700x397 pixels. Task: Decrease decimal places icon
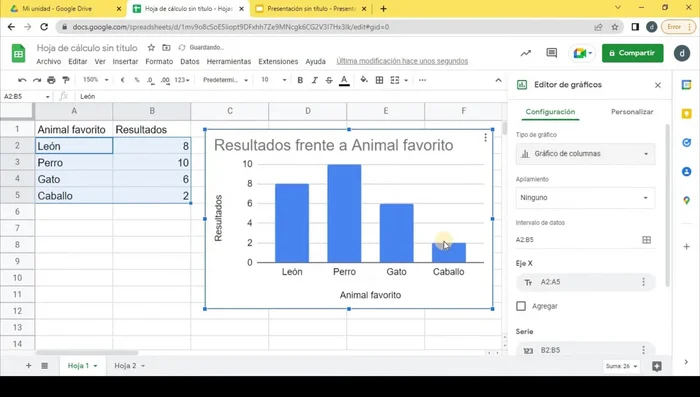(150, 80)
